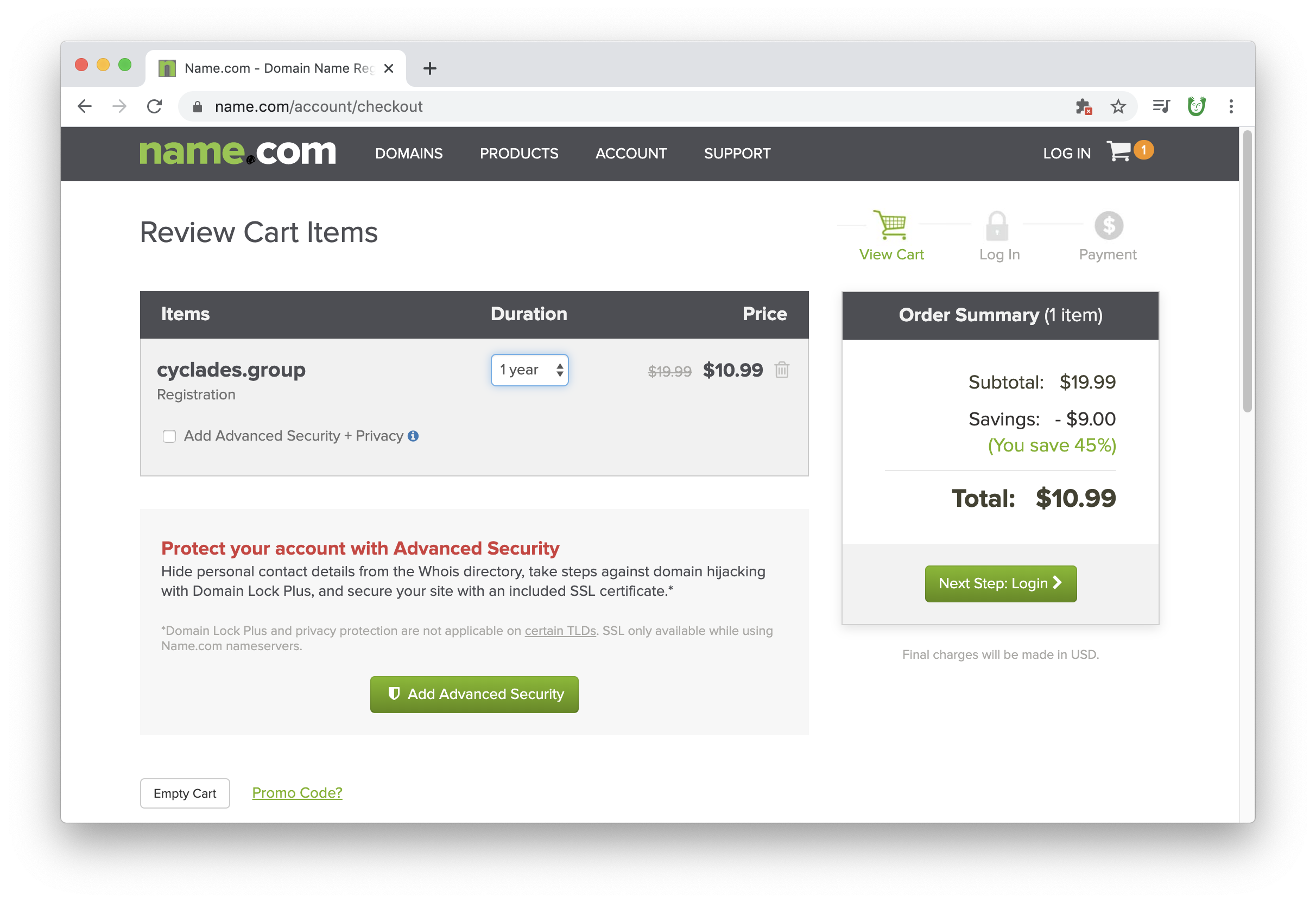Open the Chrome three-dot menu
This screenshot has height=903, width=1316.
[x=1231, y=106]
